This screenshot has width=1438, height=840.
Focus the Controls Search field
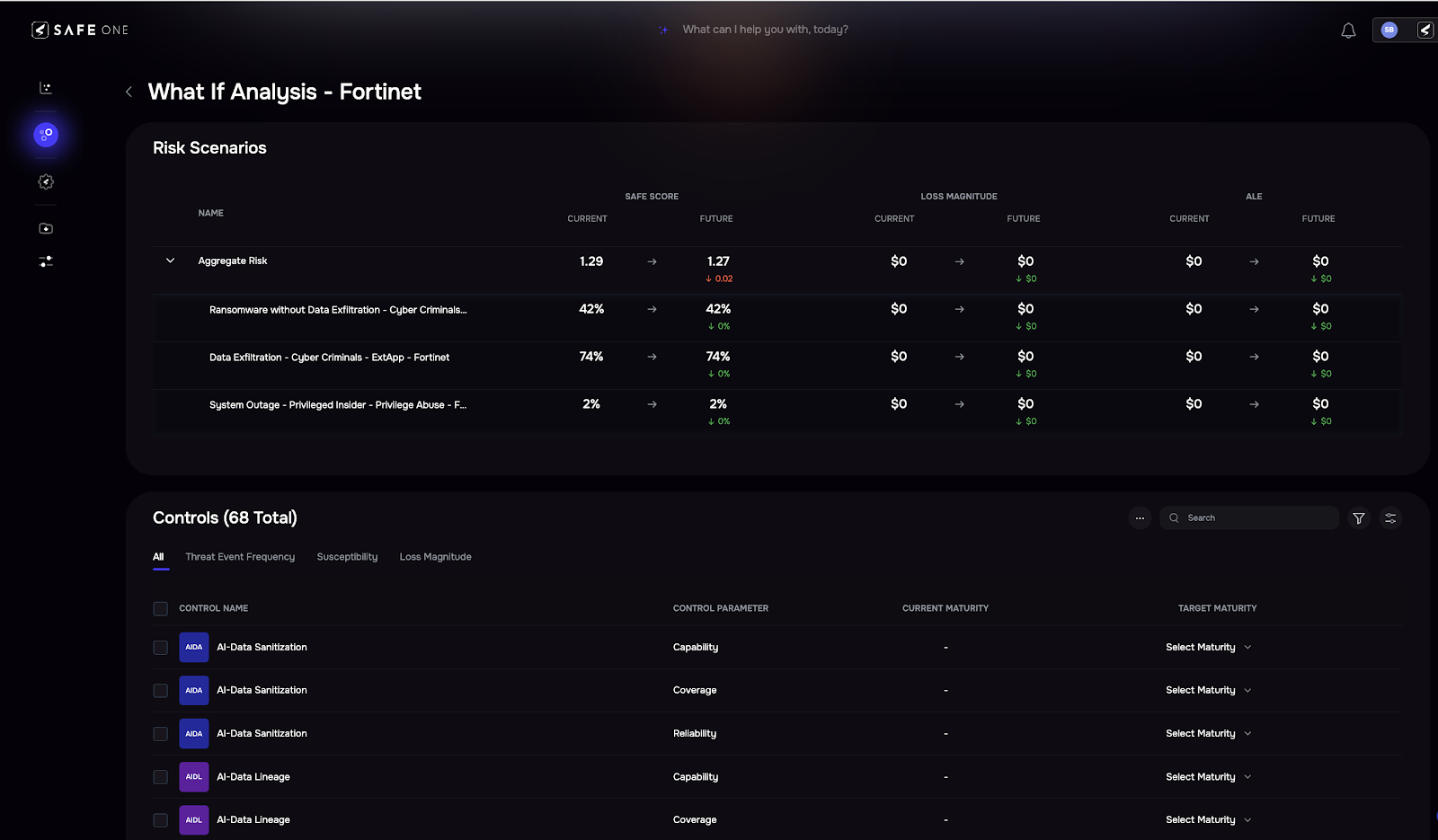(1249, 518)
